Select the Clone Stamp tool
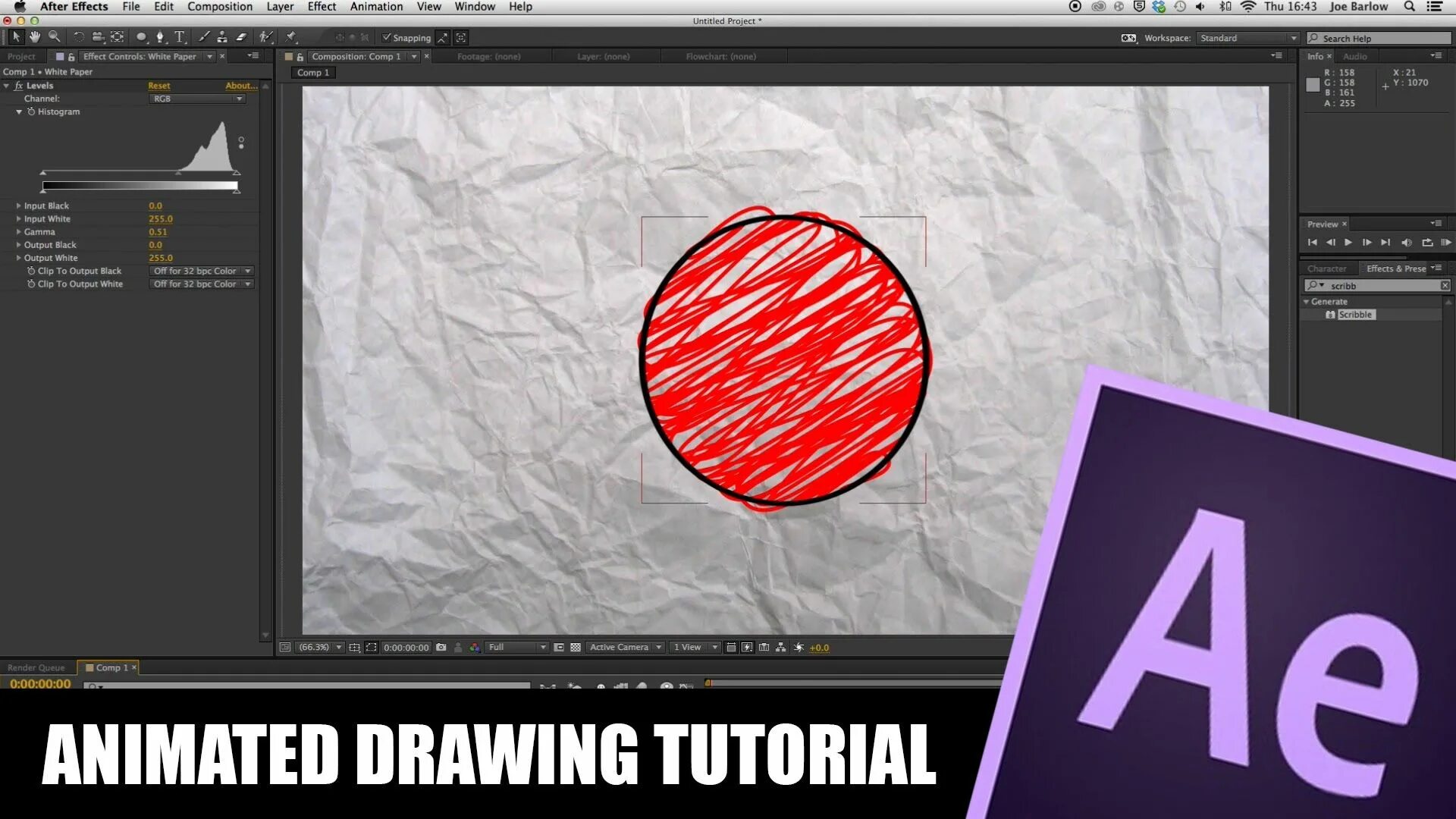 click(222, 36)
